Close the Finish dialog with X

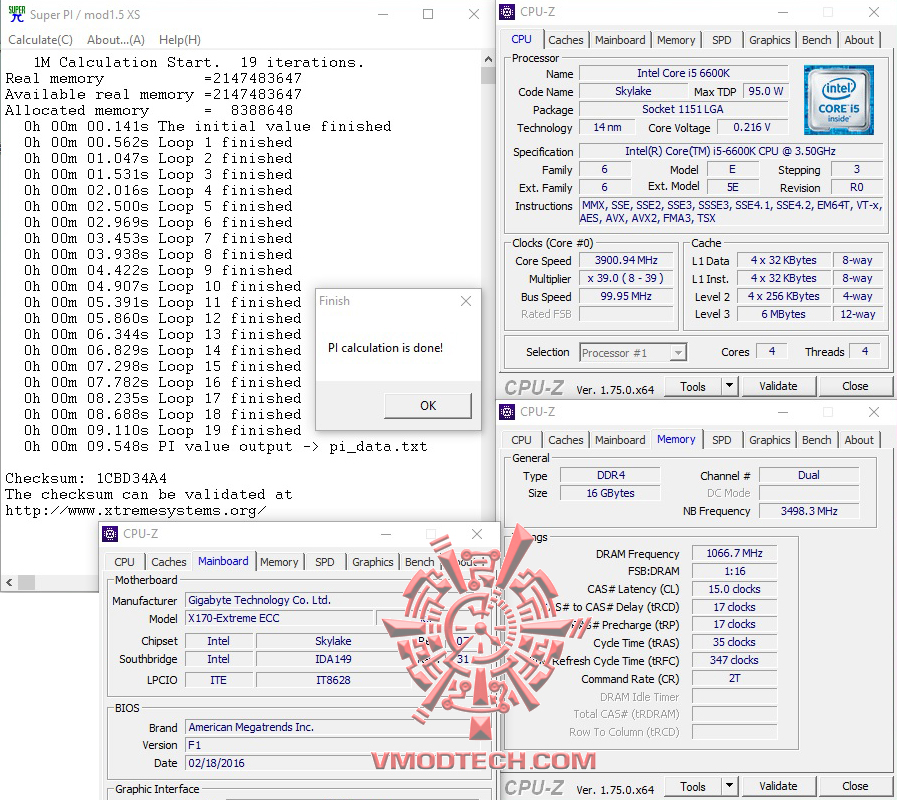click(466, 301)
